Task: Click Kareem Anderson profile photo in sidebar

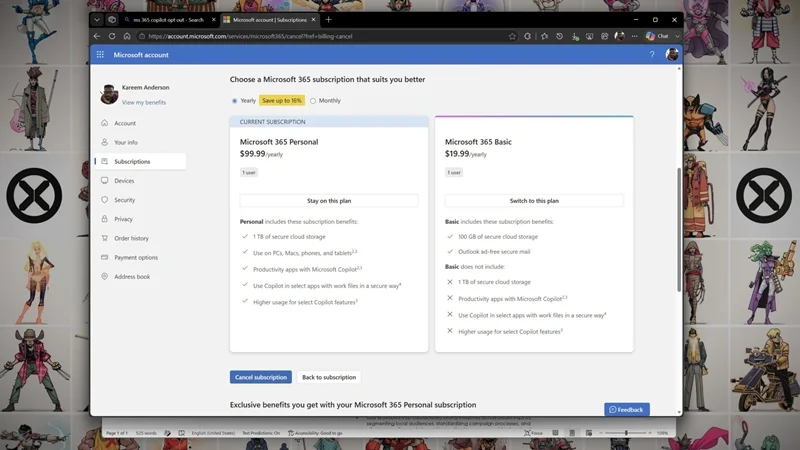Action: point(109,94)
